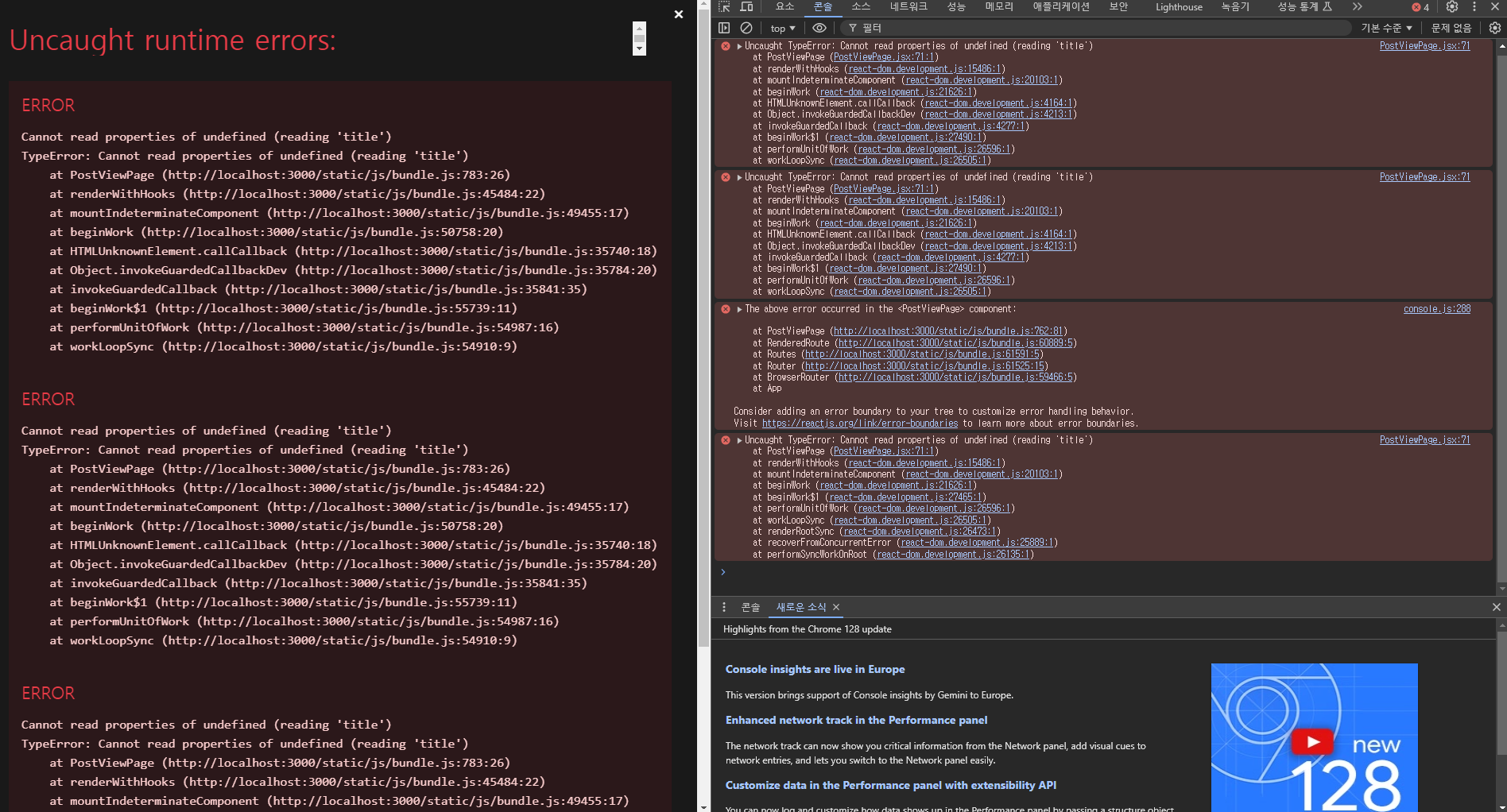Image resolution: width=1507 pixels, height=812 pixels.
Task: Open DevTools settings gear in top bar
Action: [1452, 6]
